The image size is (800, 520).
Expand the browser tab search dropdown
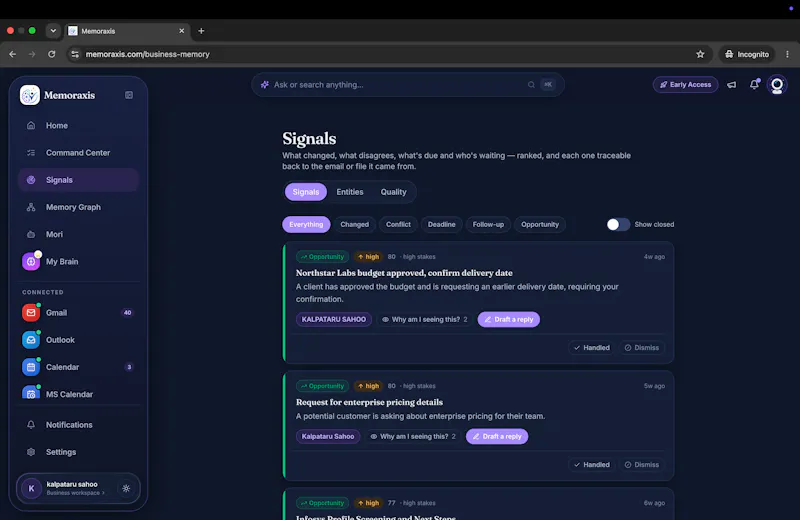(53, 31)
